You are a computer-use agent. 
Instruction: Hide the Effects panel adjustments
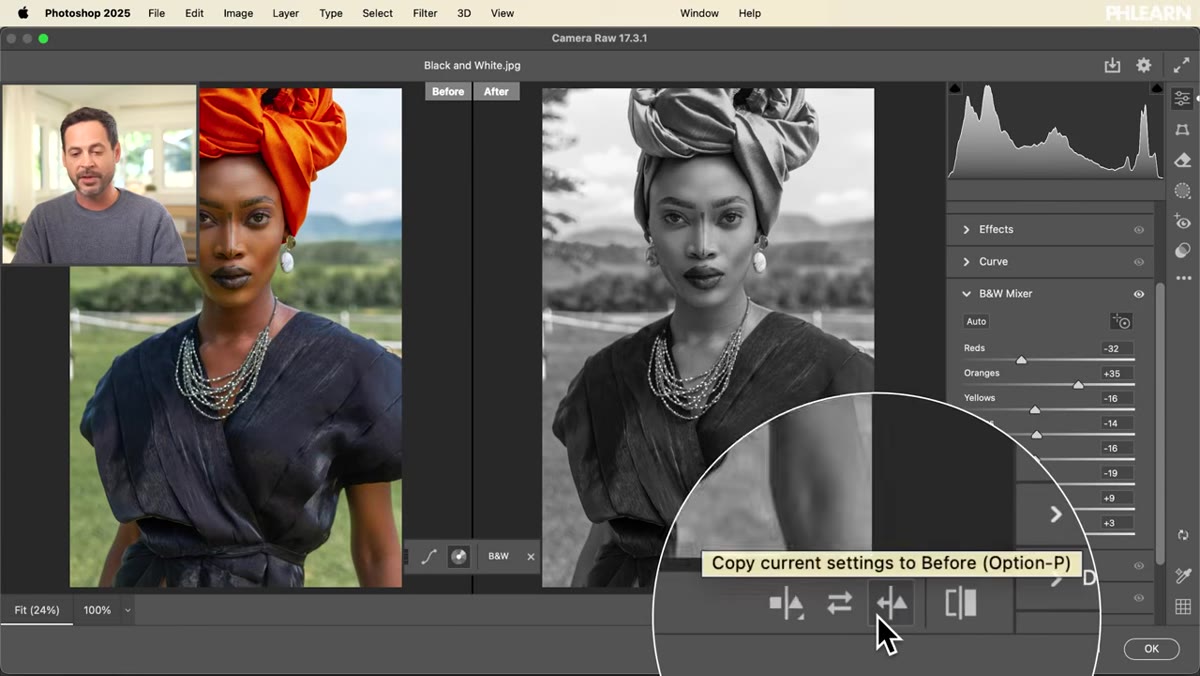[1138, 230]
